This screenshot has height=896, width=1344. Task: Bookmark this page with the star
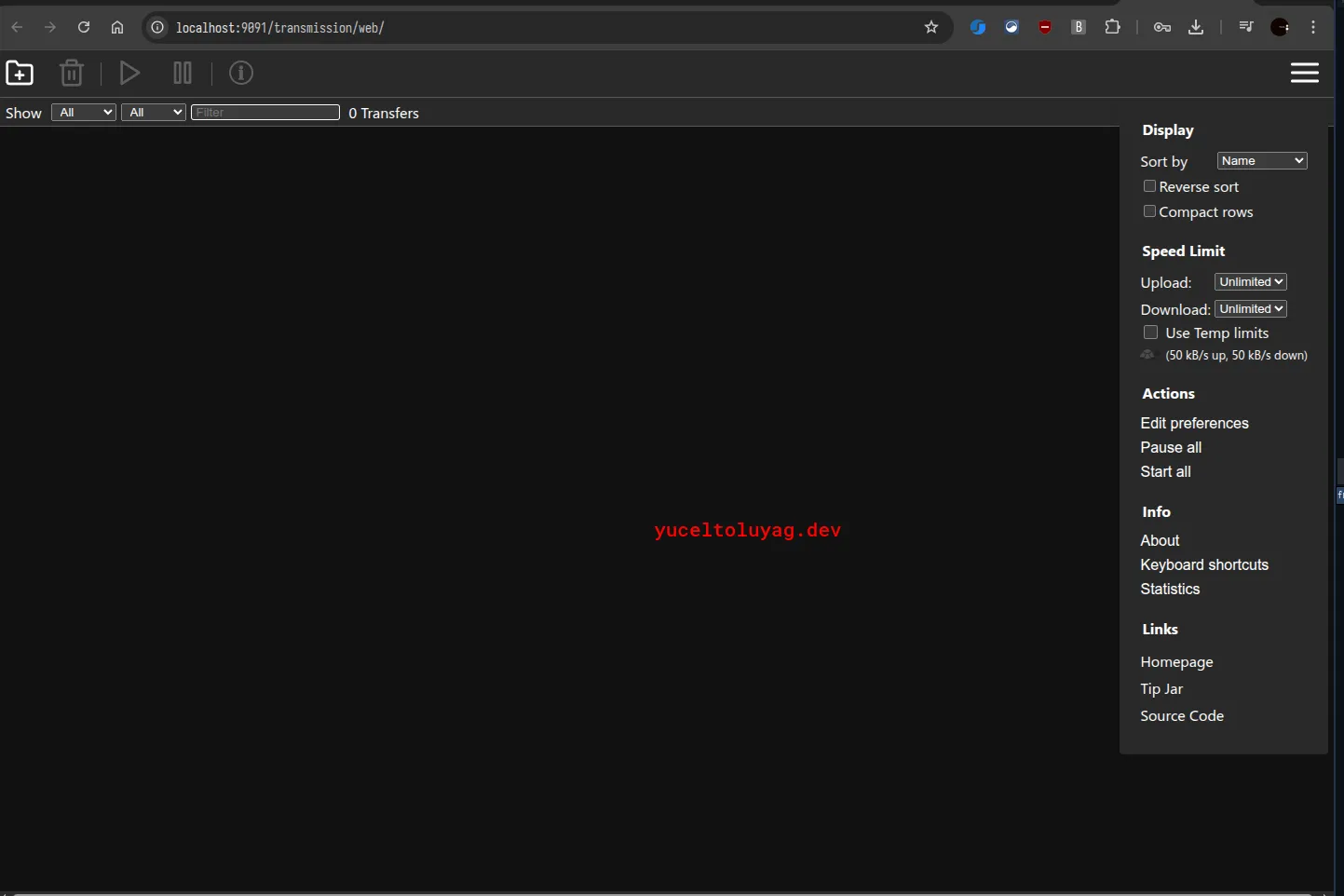coord(931,27)
